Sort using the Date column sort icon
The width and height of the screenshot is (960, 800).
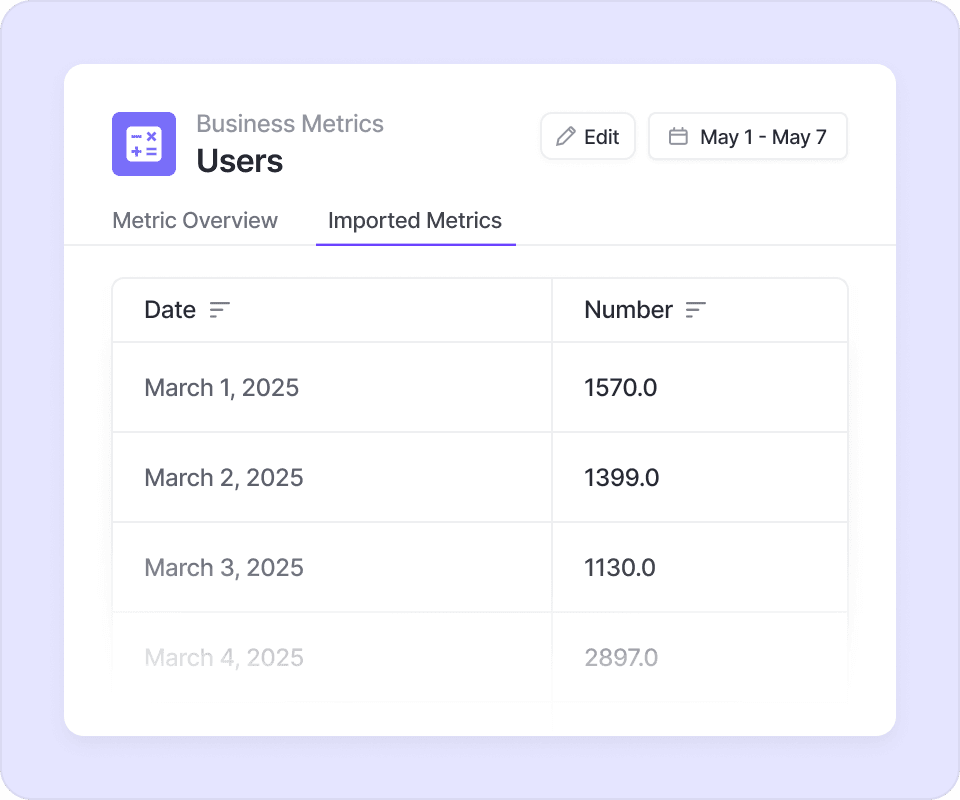[x=220, y=310]
